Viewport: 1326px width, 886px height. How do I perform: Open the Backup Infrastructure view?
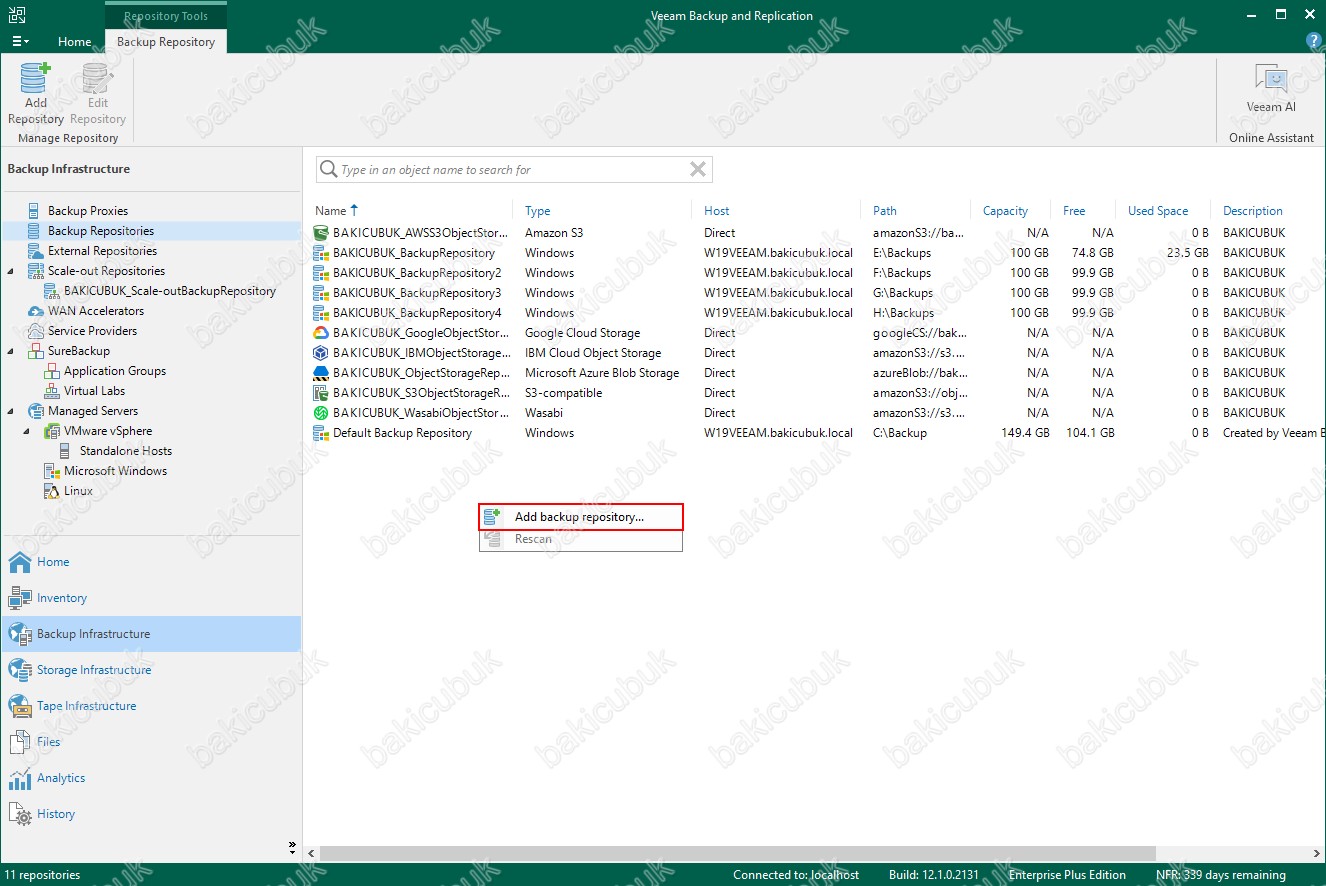[x=150, y=634]
